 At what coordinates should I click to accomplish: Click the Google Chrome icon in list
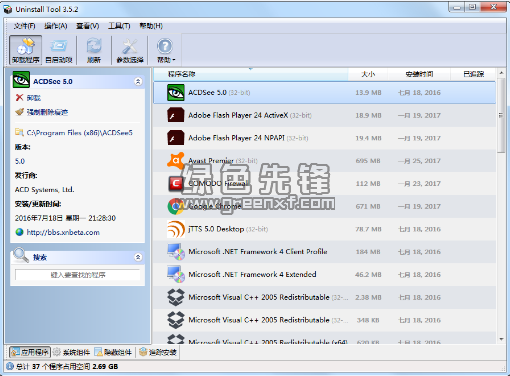pos(176,206)
